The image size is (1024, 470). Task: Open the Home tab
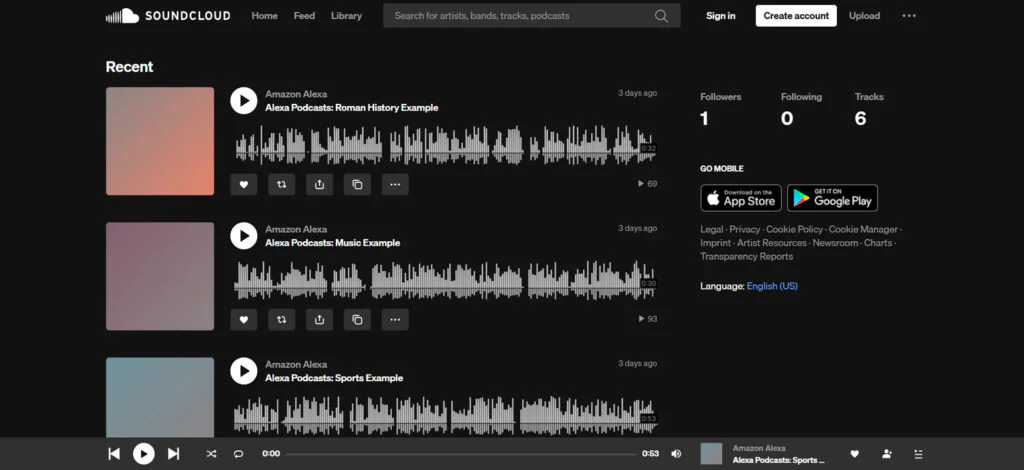[x=264, y=16]
